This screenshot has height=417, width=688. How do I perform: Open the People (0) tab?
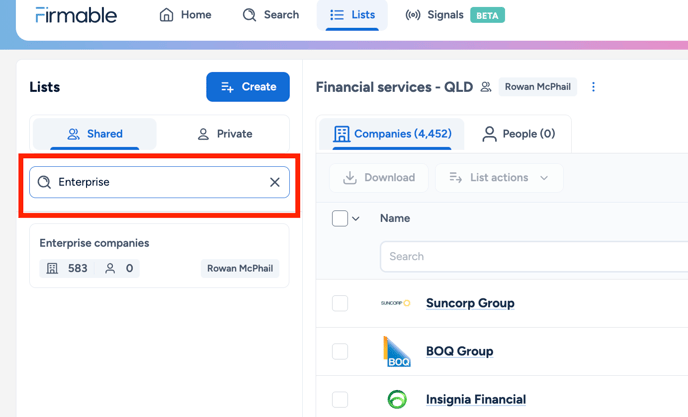click(x=519, y=134)
